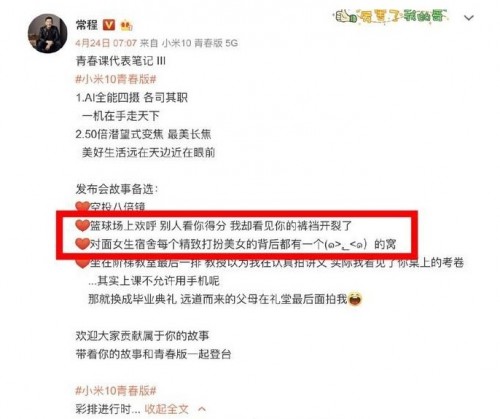
Task: Click the heart emoji before 对面女生宿舍
Action: tap(82, 244)
